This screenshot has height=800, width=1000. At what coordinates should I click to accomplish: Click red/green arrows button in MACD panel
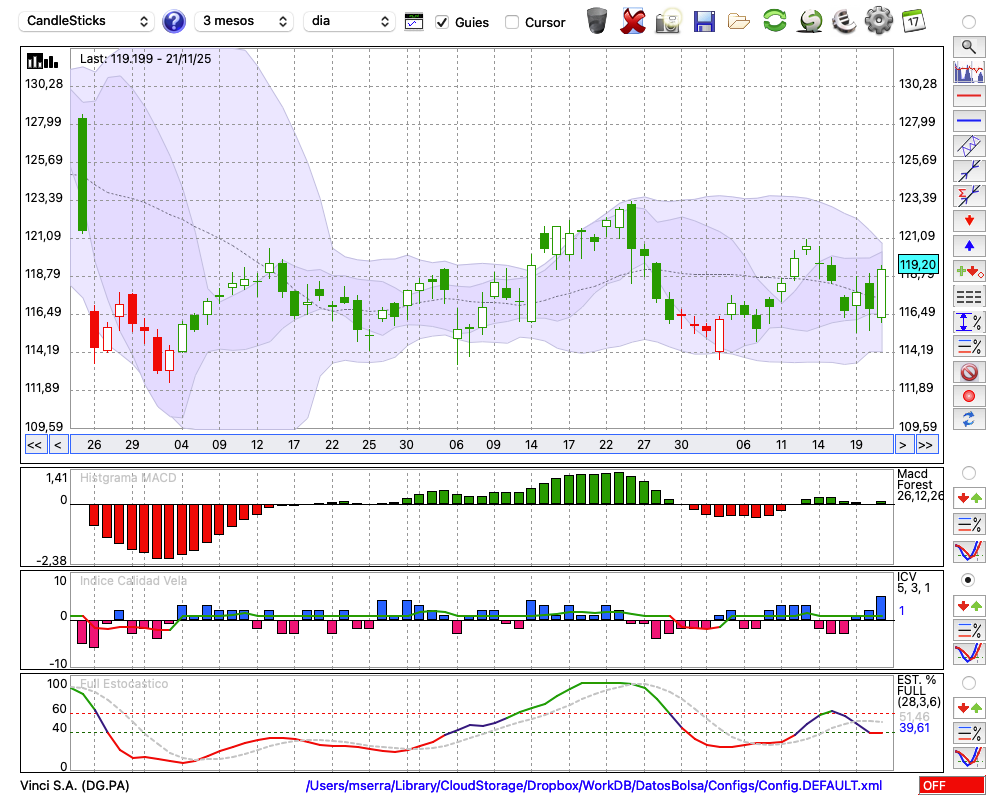pos(969,498)
